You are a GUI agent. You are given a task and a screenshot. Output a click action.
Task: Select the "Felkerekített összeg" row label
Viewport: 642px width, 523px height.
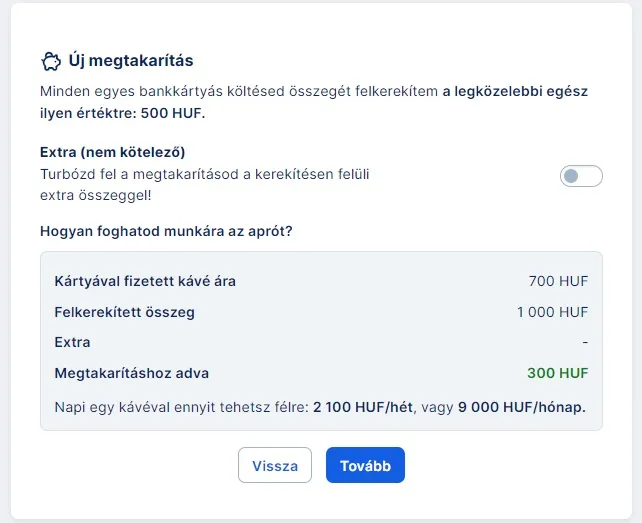[124, 312]
